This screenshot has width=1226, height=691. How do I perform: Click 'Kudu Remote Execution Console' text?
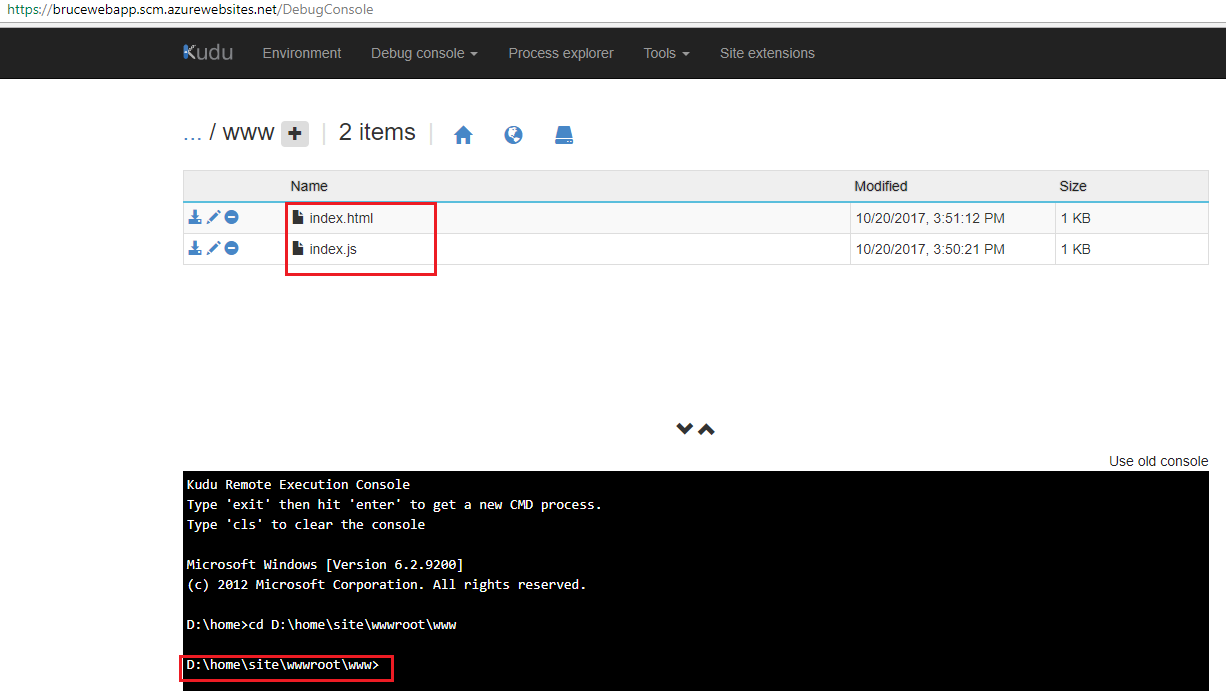tap(298, 484)
